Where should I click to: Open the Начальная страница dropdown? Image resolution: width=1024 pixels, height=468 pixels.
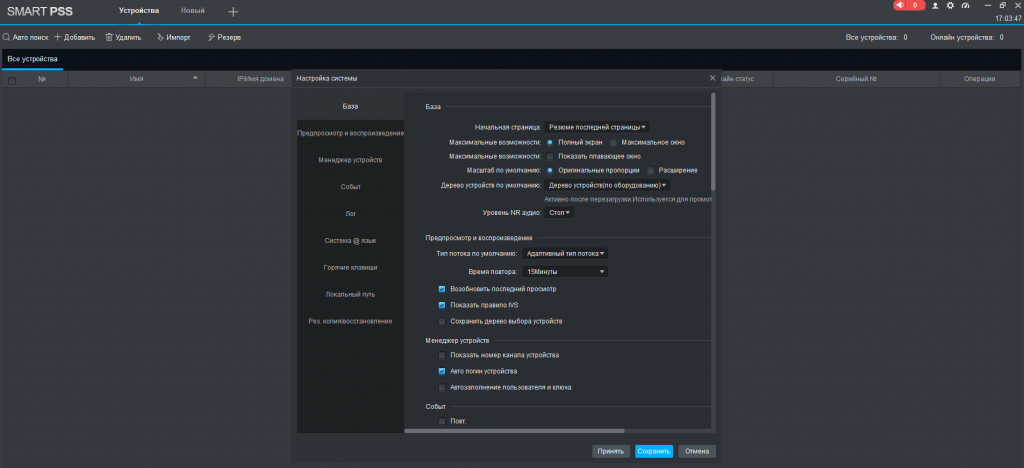tap(598, 127)
